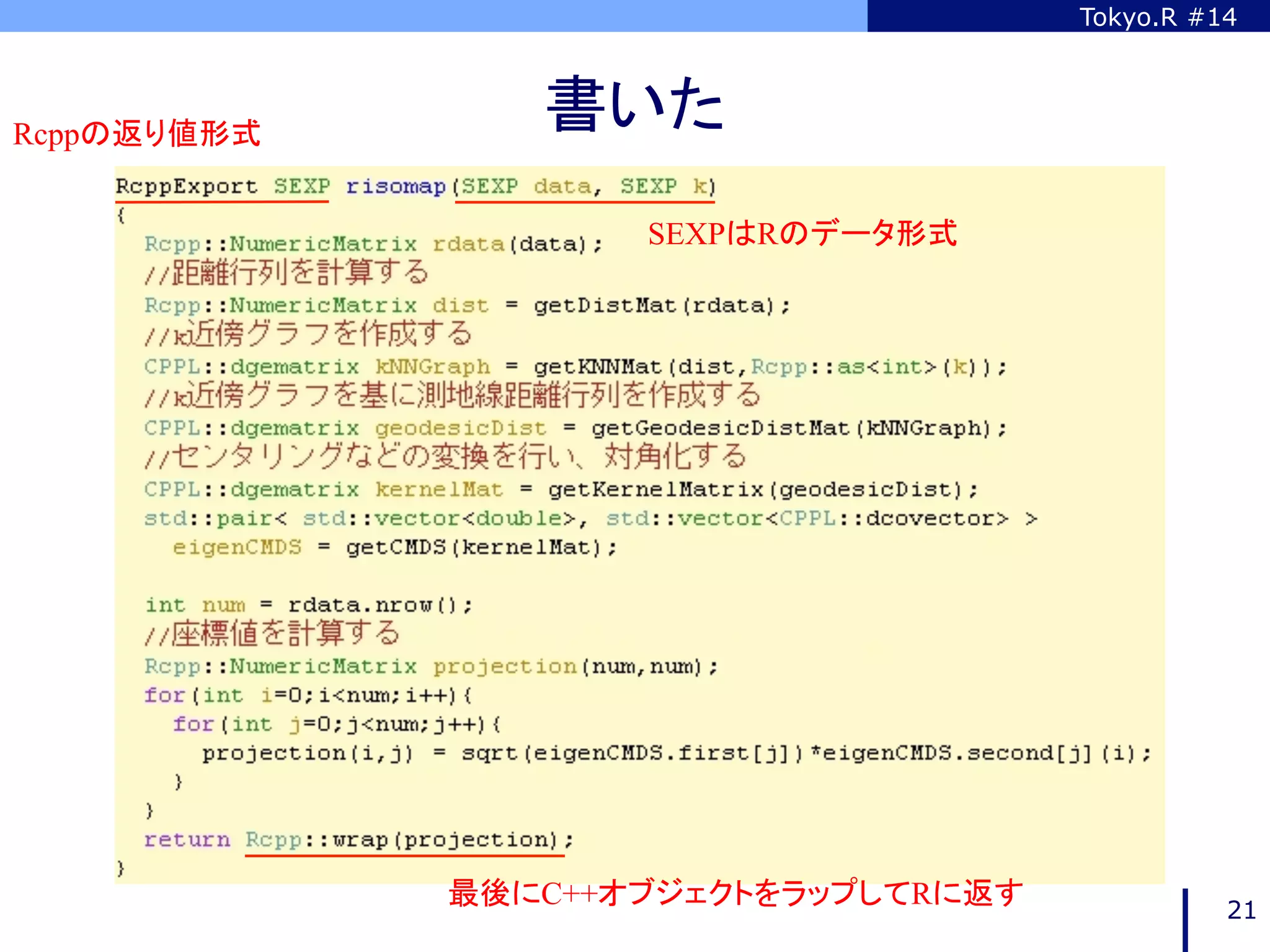Screen dimensions: 1270x952
Task: Click the red annotation 'SEXPはRのデータ形式'
Action: pyautogui.click(x=802, y=234)
